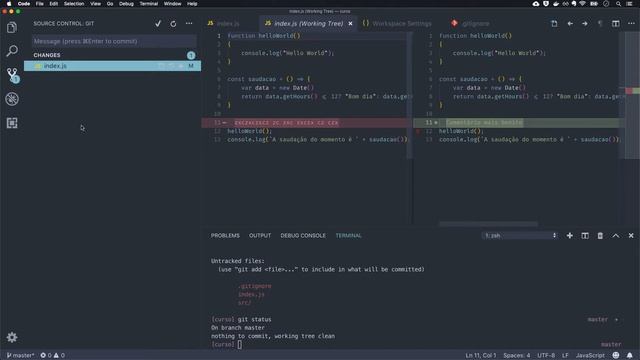Commit changes with the checkmark icon
Image resolution: width=640 pixels, height=360 pixels.
pos(158,24)
